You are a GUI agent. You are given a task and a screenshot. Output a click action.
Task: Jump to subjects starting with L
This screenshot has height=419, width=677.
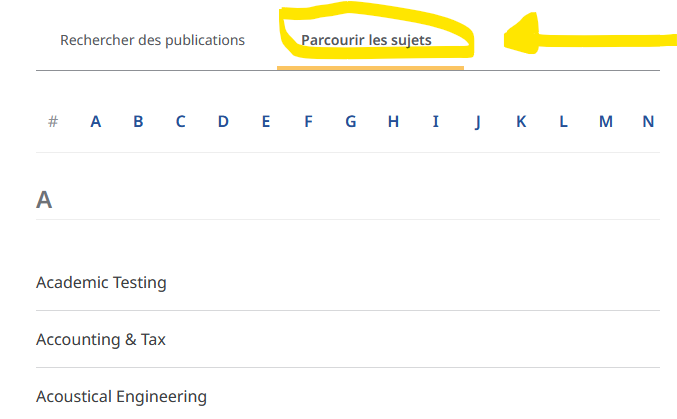click(x=563, y=122)
